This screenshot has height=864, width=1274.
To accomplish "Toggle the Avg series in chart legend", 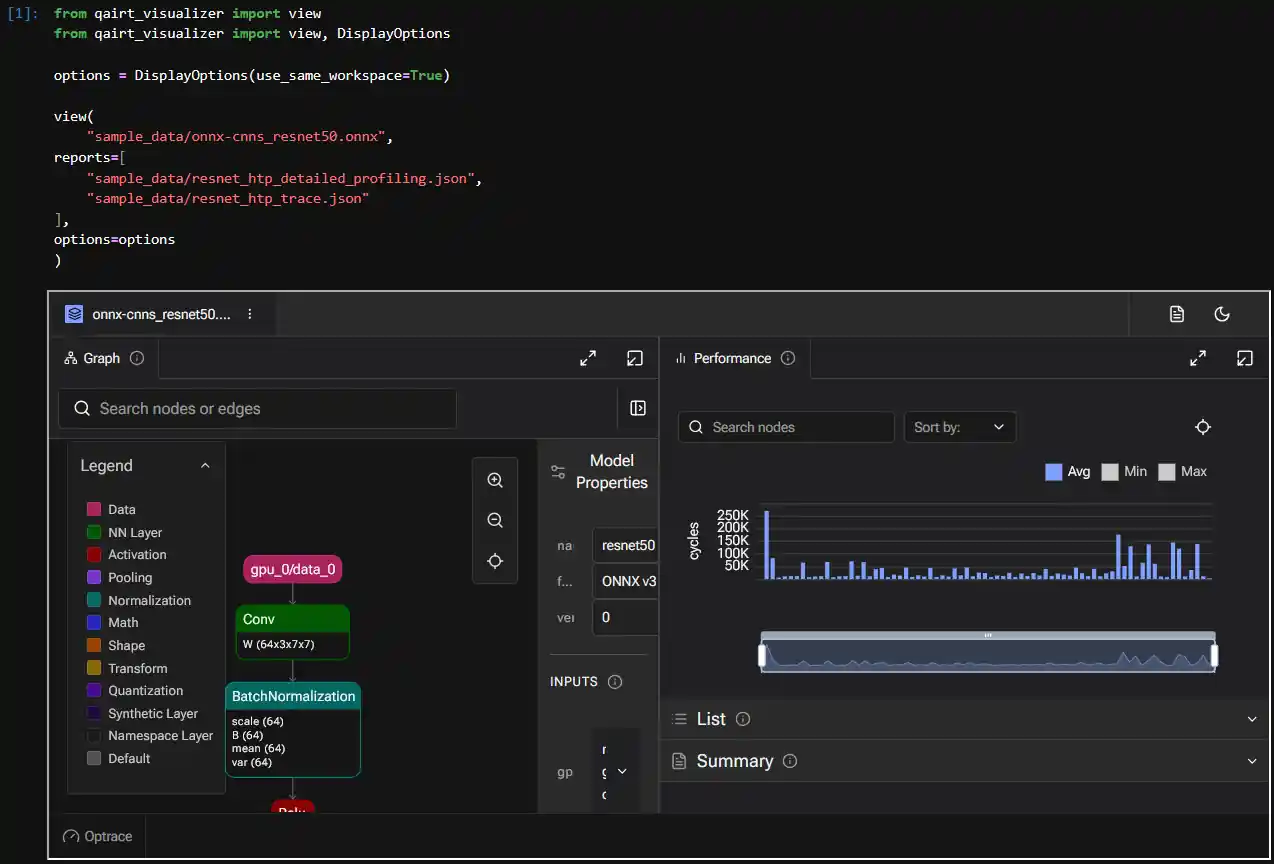I will tap(1068, 472).
